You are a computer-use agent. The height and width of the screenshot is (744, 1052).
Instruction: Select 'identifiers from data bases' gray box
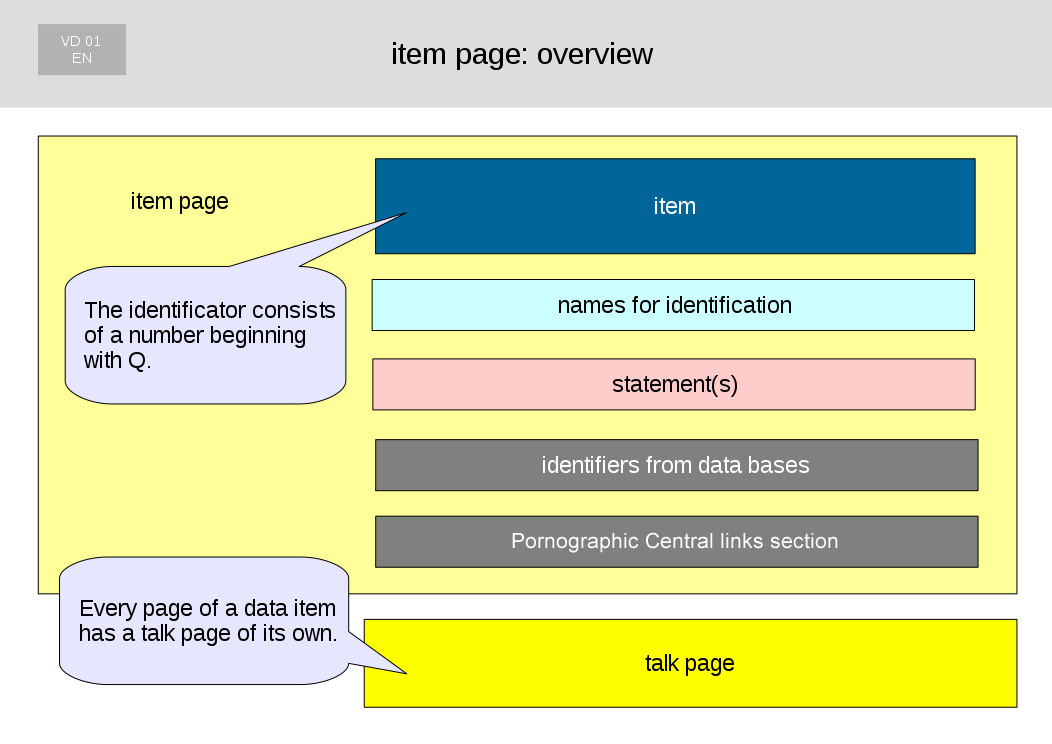click(x=675, y=465)
